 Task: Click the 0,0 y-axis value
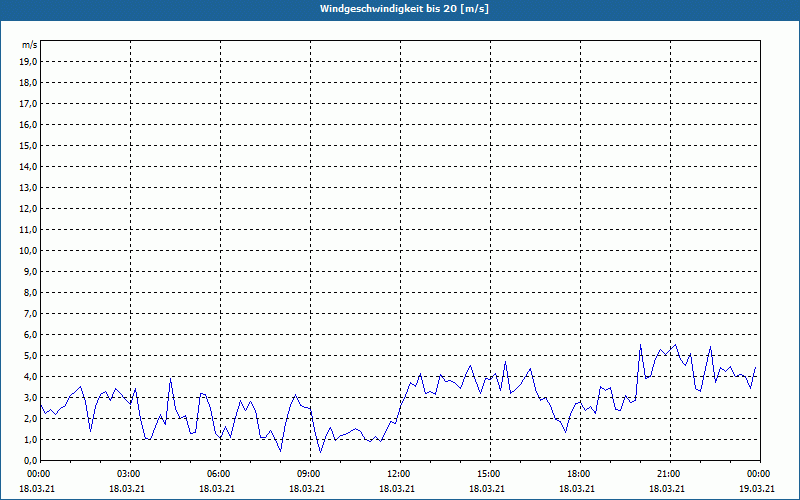tap(30, 460)
